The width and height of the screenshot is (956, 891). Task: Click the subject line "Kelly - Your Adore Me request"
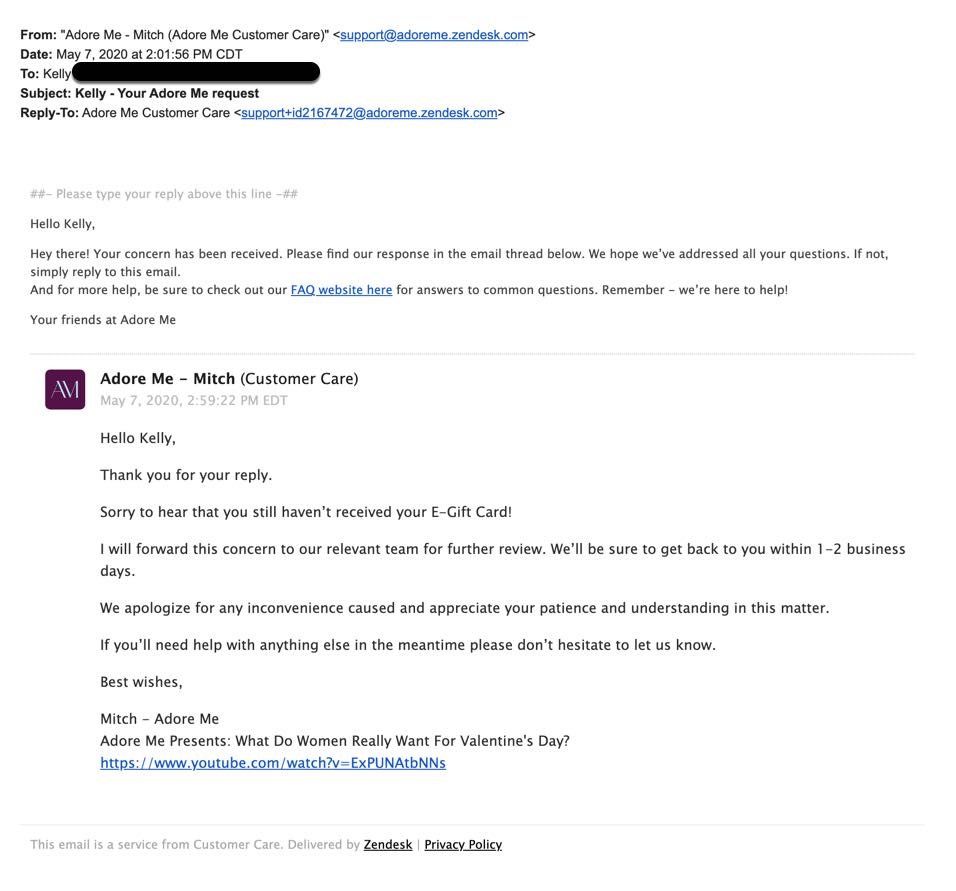(x=167, y=93)
